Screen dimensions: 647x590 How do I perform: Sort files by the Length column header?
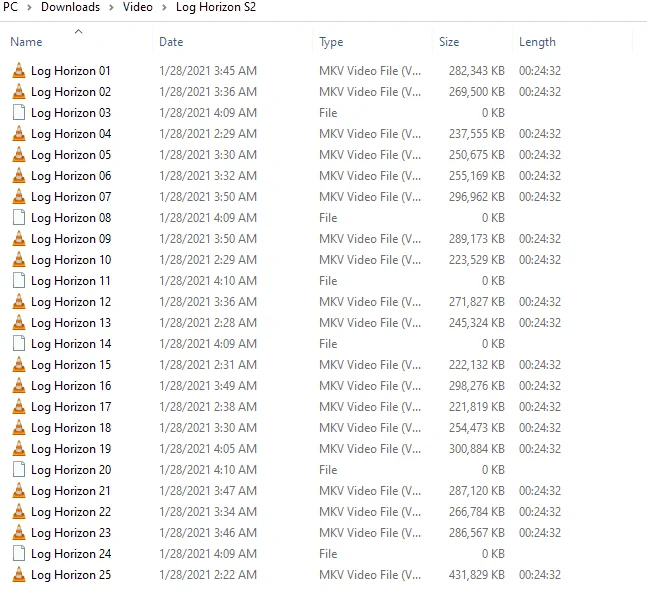[x=537, y=42]
